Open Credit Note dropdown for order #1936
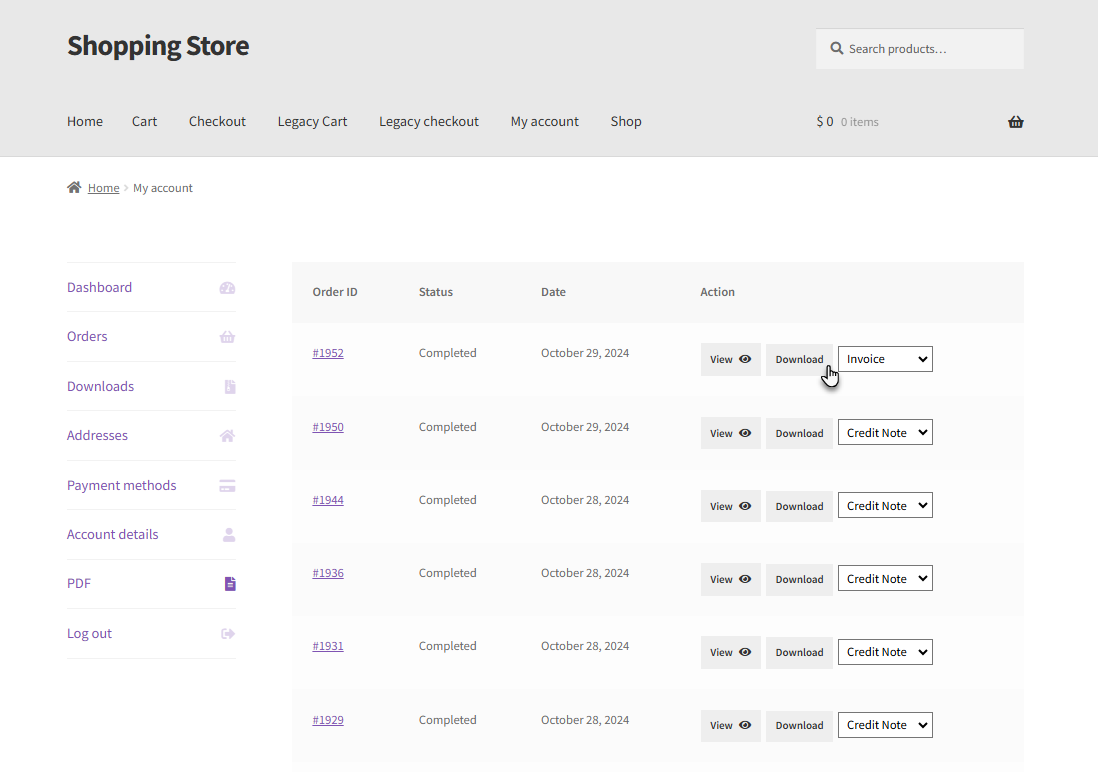Image resolution: width=1098 pixels, height=772 pixels. [x=885, y=579]
